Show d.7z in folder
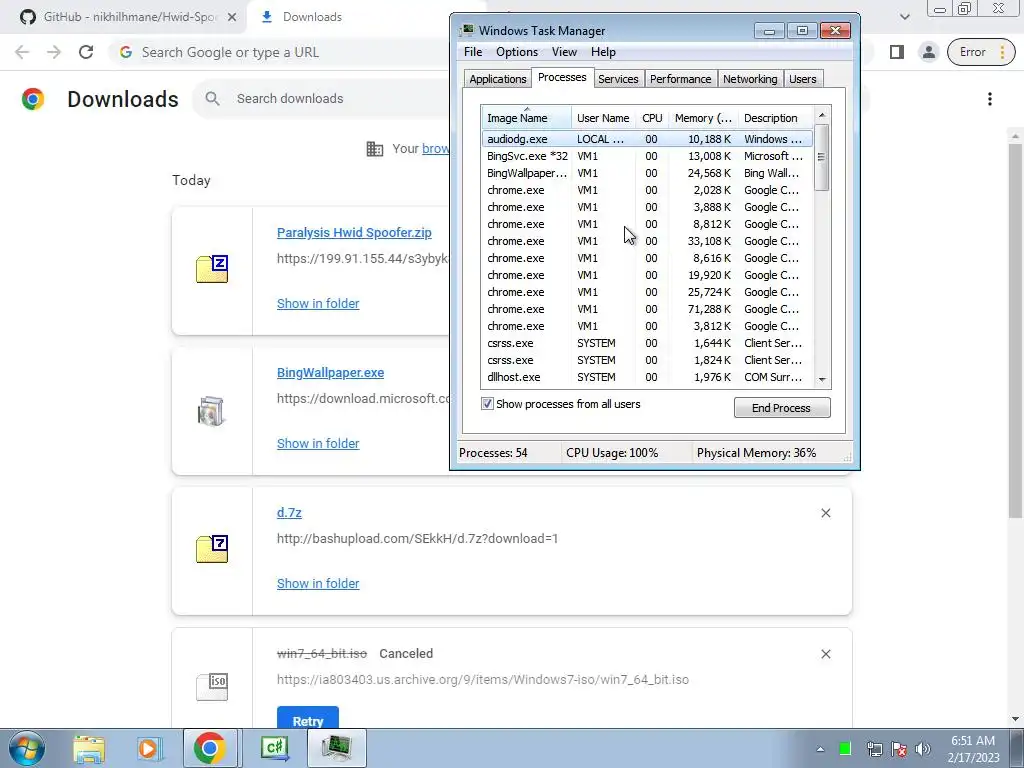This screenshot has height=768, width=1024. [x=318, y=584]
